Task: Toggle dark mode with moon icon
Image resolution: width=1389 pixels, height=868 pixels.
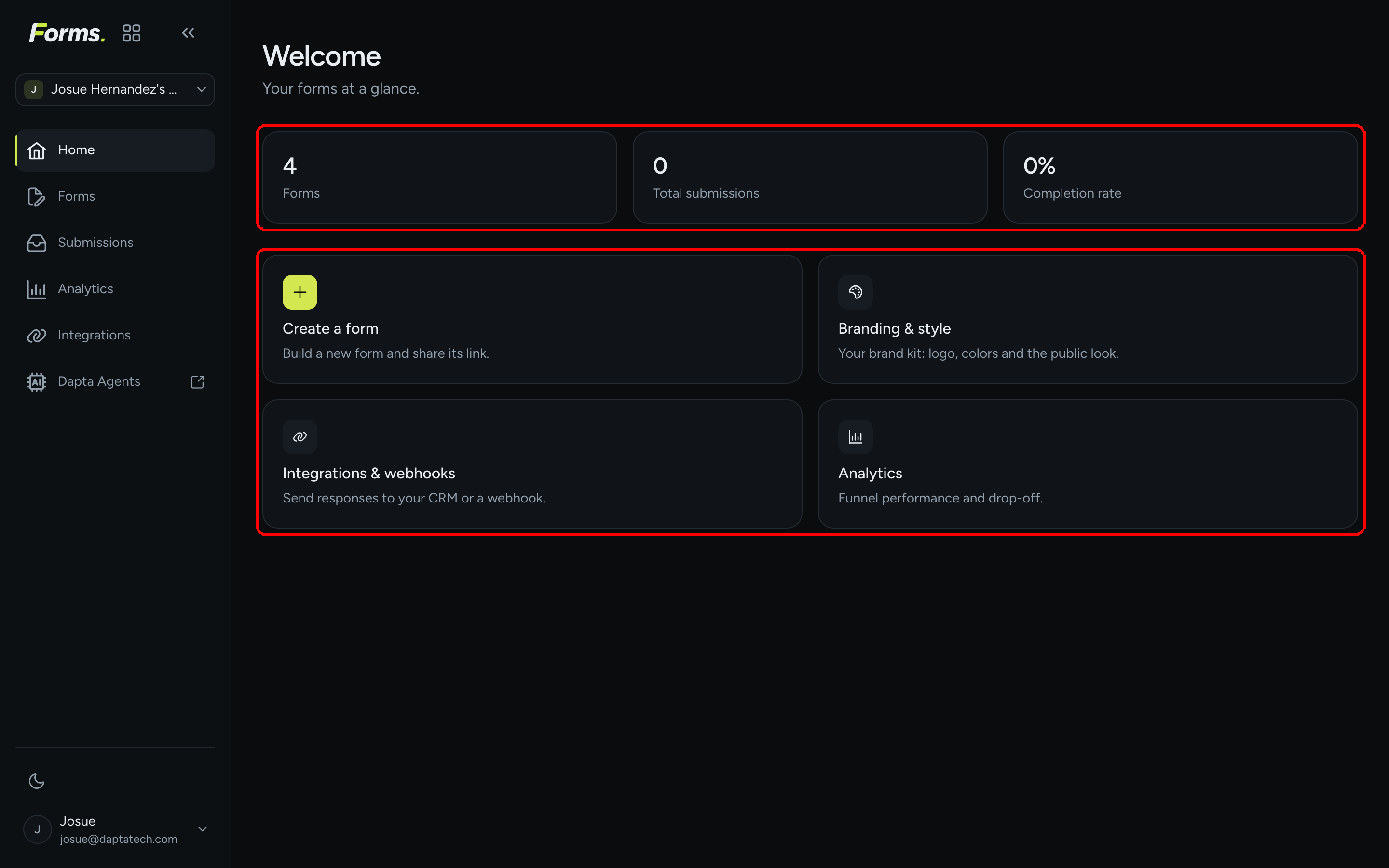Action: click(x=37, y=781)
